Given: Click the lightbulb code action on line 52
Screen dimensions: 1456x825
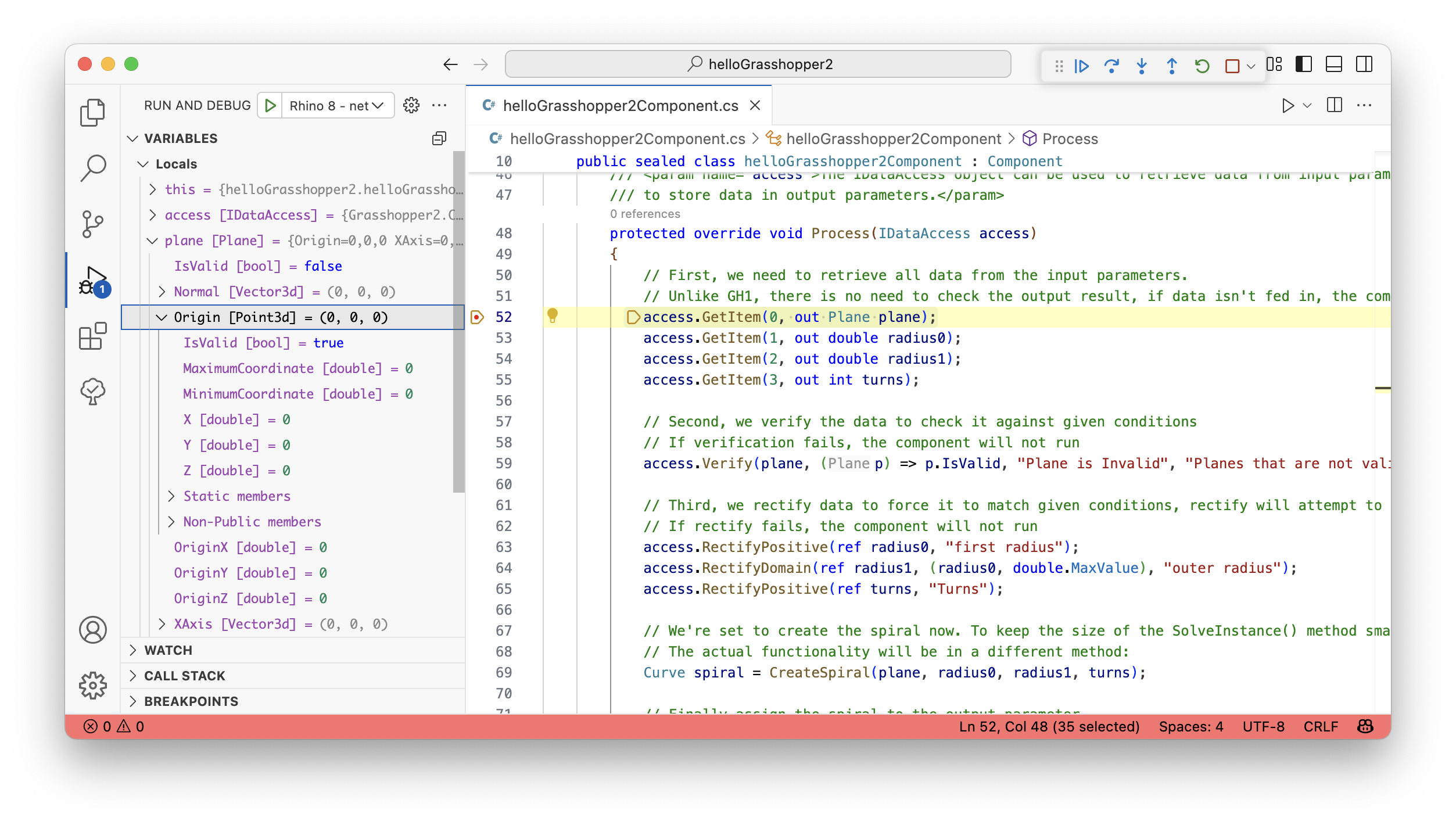Looking at the screenshot, I should (553, 315).
